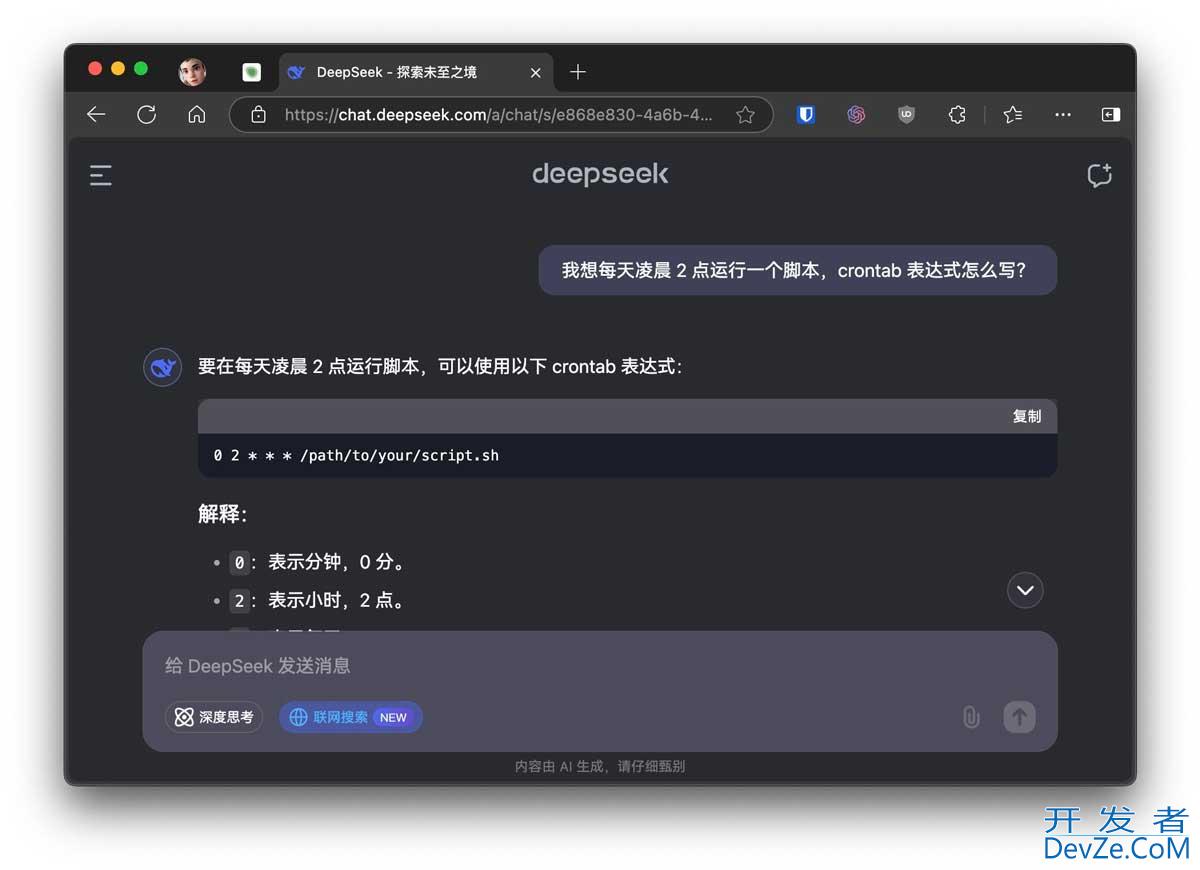Go back with the browser back arrow
The width and height of the screenshot is (1200, 870).
point(96,114)
